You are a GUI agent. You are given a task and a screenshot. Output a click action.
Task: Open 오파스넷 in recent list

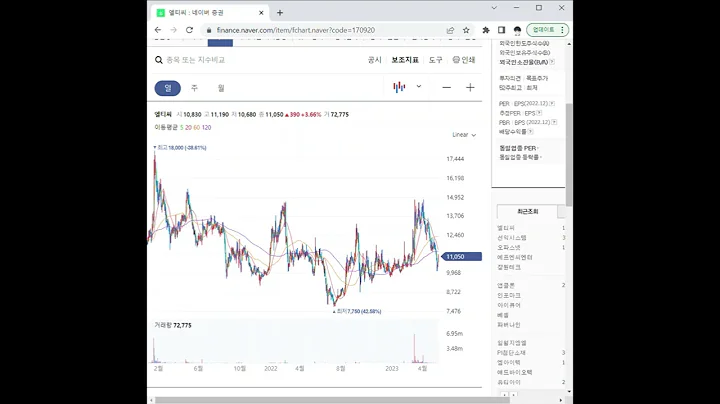click(x=509, y=247)
